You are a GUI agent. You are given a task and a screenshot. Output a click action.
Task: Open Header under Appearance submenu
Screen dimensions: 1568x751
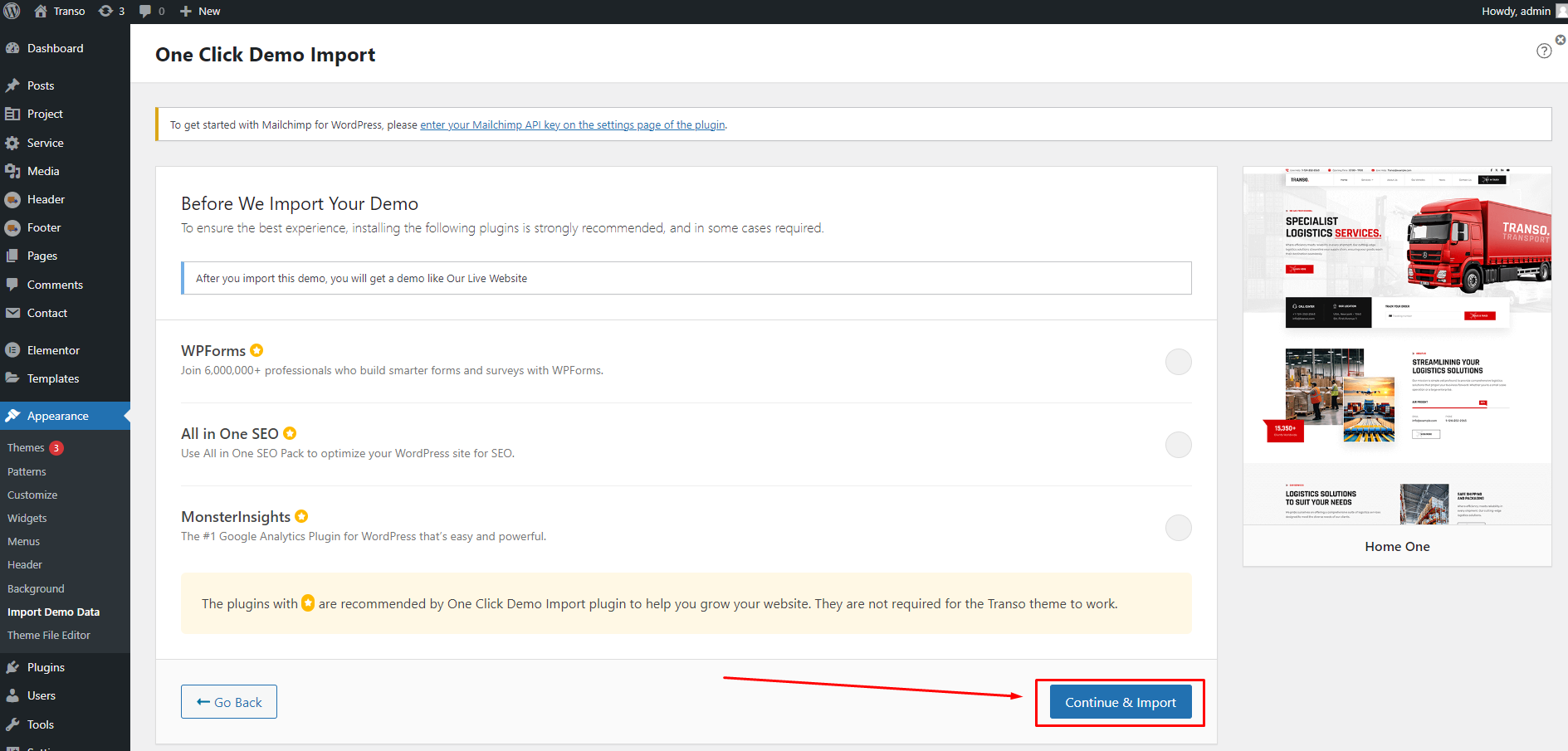point(25,564)
